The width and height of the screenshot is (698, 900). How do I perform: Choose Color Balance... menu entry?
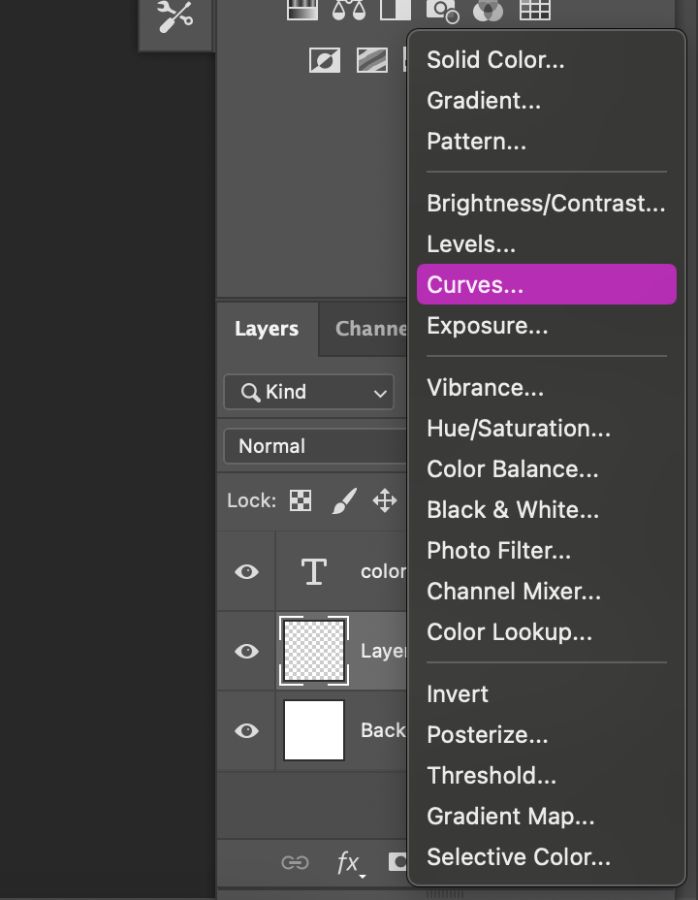tap(546, 469)
